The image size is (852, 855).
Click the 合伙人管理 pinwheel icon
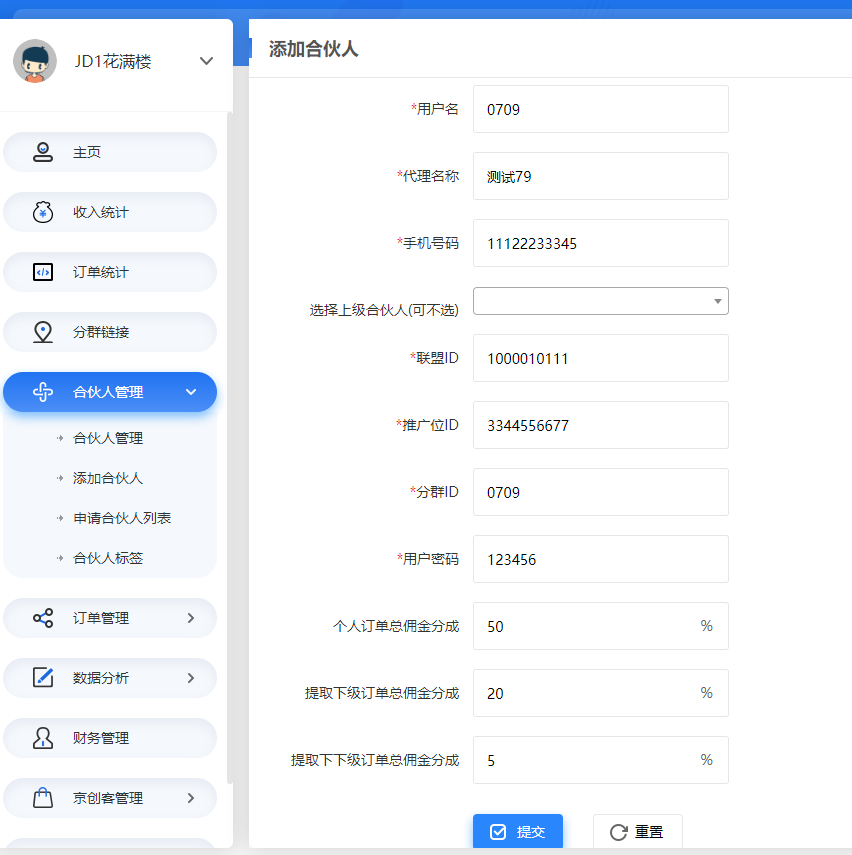click(x=43, y=392)
